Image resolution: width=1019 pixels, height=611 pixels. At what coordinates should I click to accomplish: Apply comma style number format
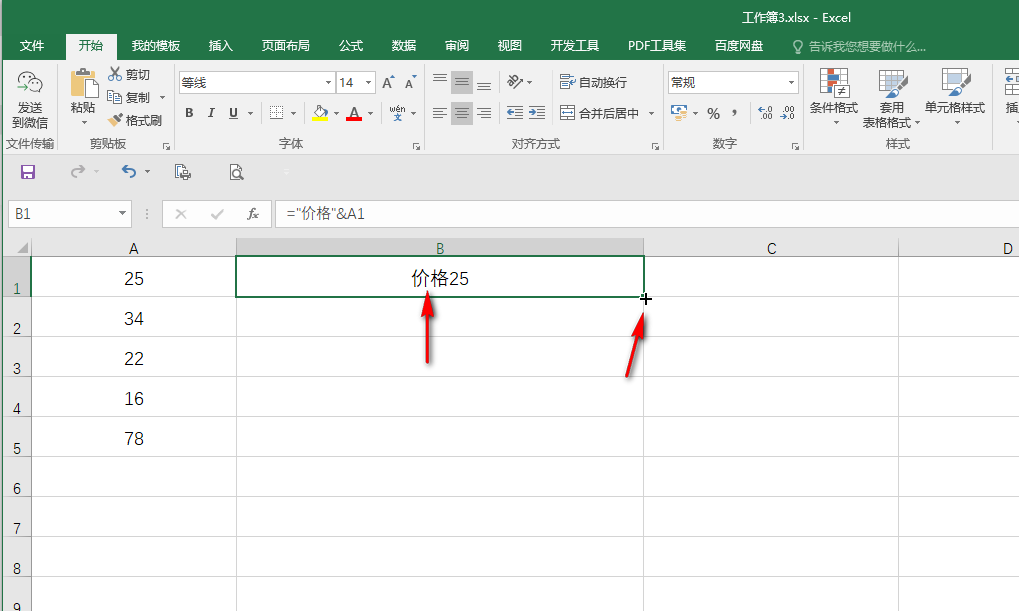click(734, 113)
